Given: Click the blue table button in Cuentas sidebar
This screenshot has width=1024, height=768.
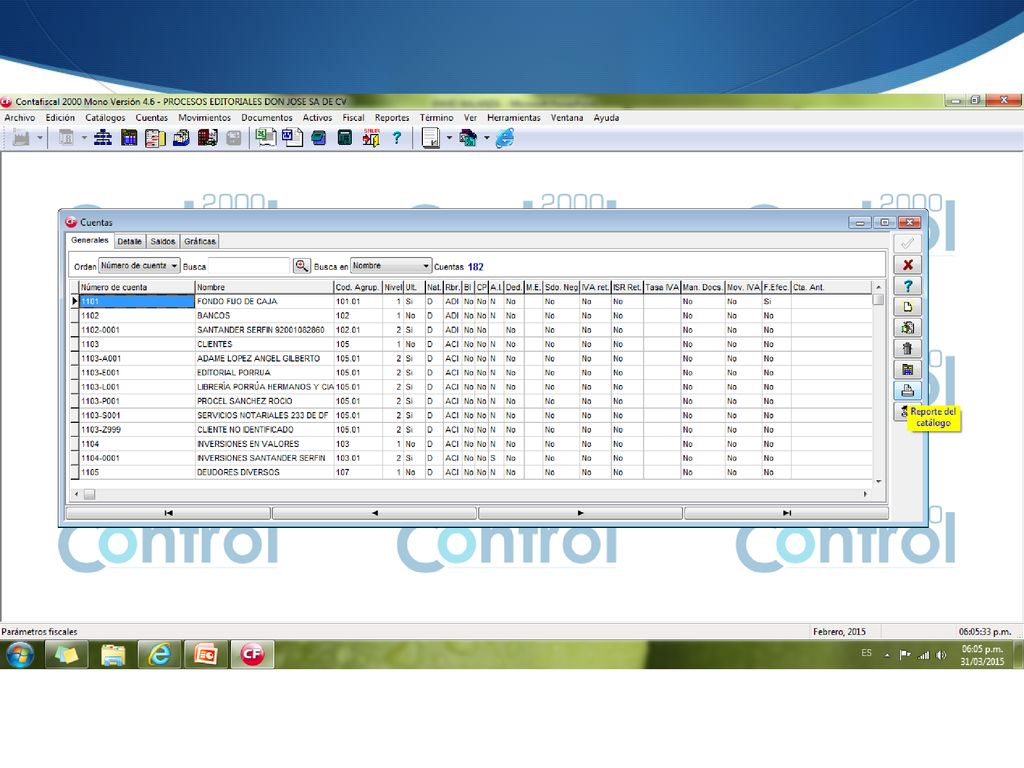Looking at the screenshot, I should pyautogui.click(x=908, y=369).
